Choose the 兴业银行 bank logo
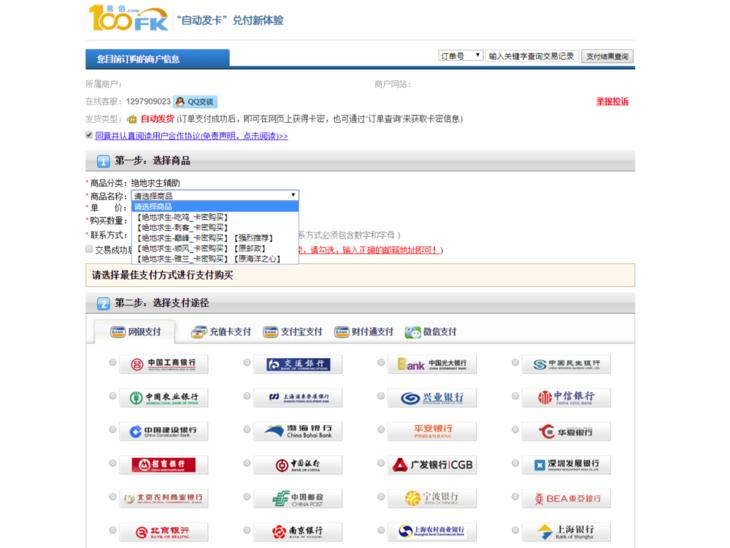This screenshot has height=548, width=730. pyautogui.click(x=432, y=398)
